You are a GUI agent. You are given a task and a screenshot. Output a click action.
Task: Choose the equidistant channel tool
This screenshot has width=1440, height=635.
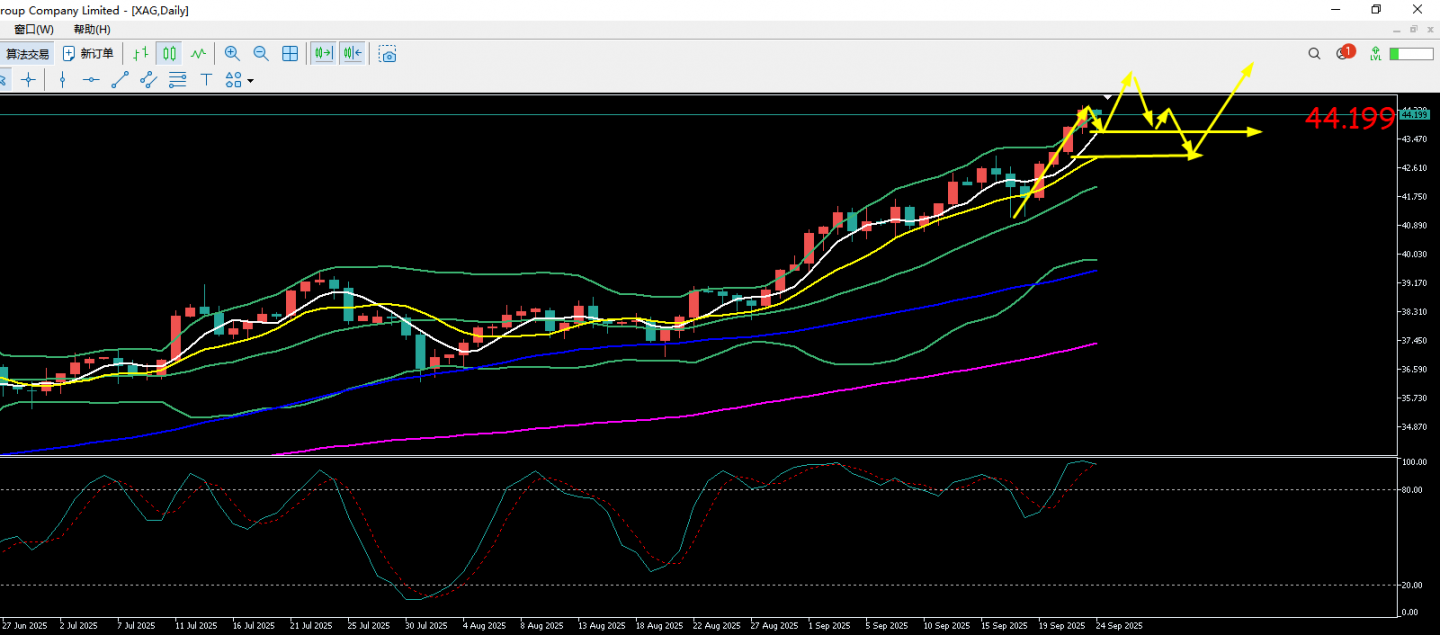[148, 80]
